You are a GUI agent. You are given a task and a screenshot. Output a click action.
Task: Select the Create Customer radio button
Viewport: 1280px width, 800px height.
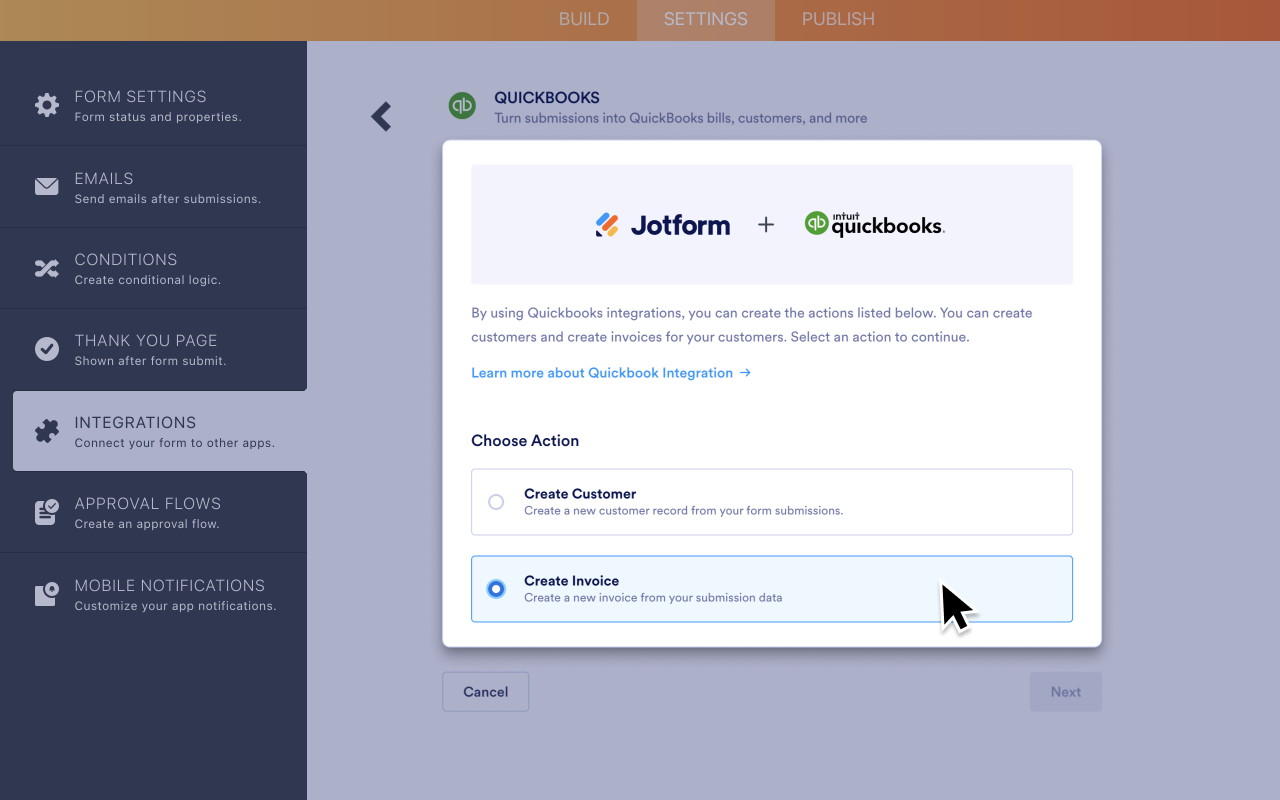(497, 502)
